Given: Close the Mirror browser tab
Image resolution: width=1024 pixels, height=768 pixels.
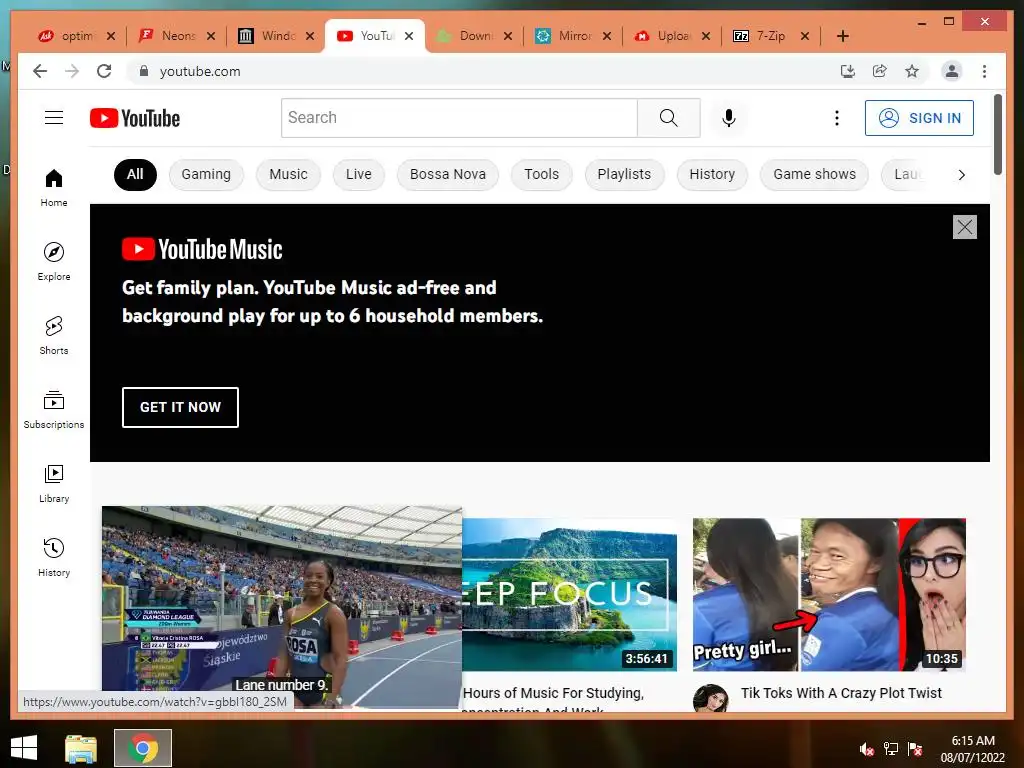Looking at the screenshot, I should [607, 36].
